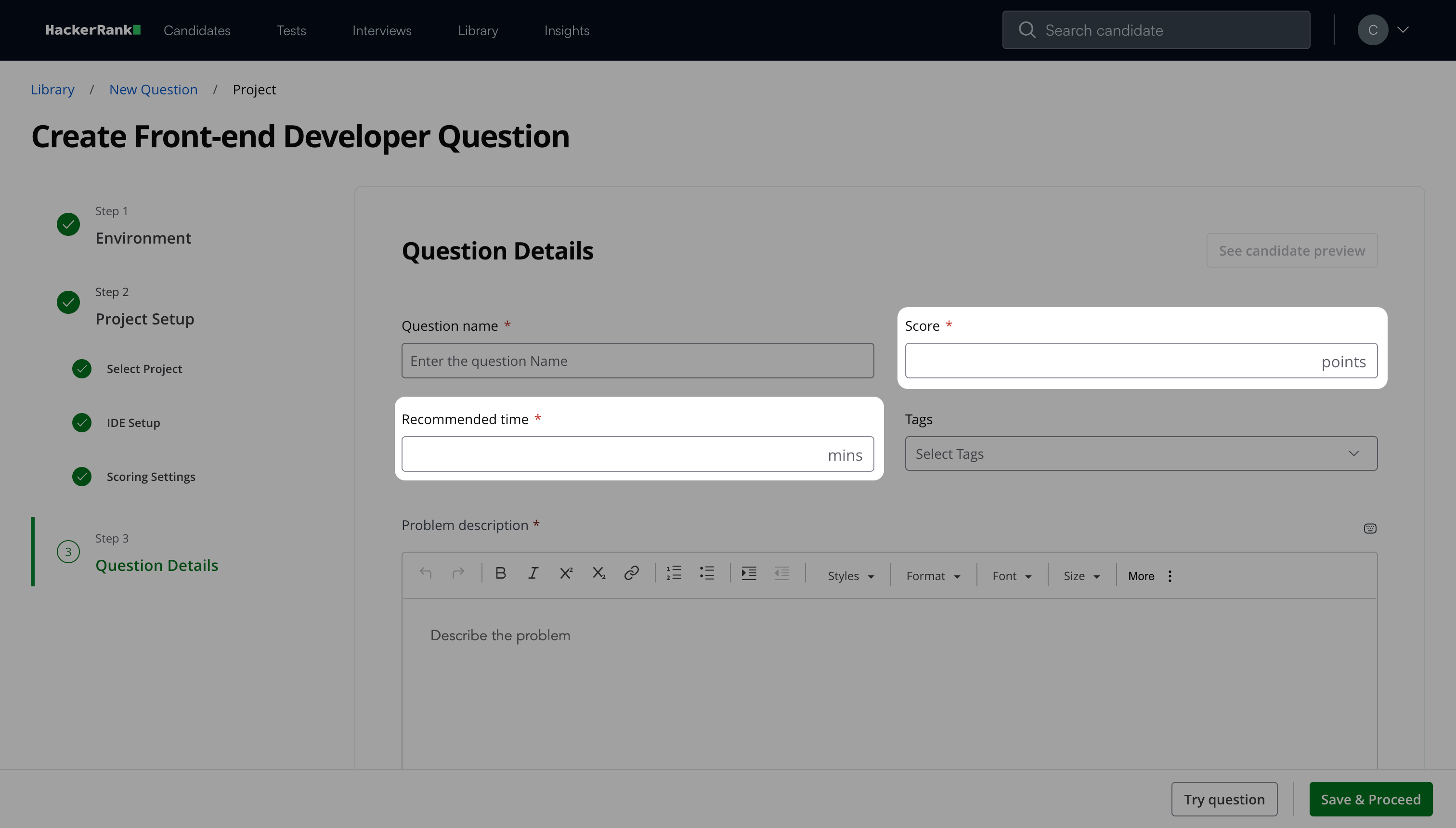Open keyboard shortcuts icon above editor
1456x828 pixels.
point(1370,529)
